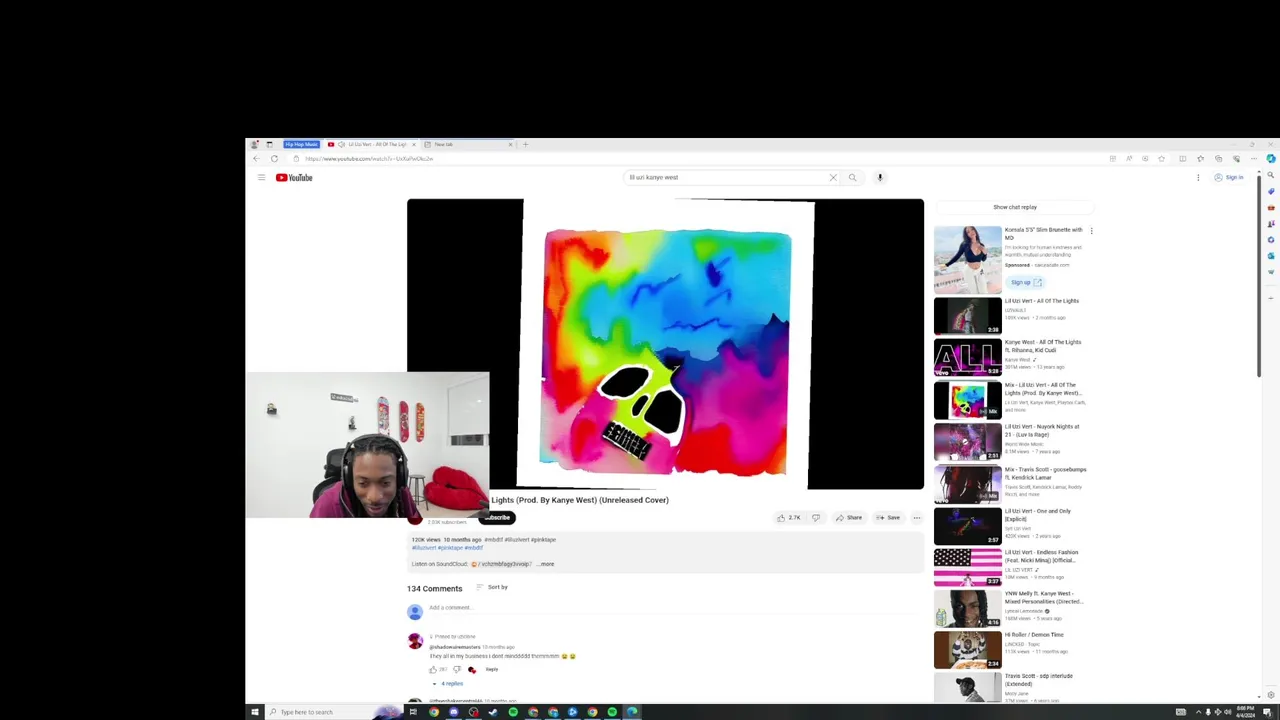Like the video with thumbs-up 2.7K
This screenshot has height=720, width=1280.
click(x=789, y=518)
